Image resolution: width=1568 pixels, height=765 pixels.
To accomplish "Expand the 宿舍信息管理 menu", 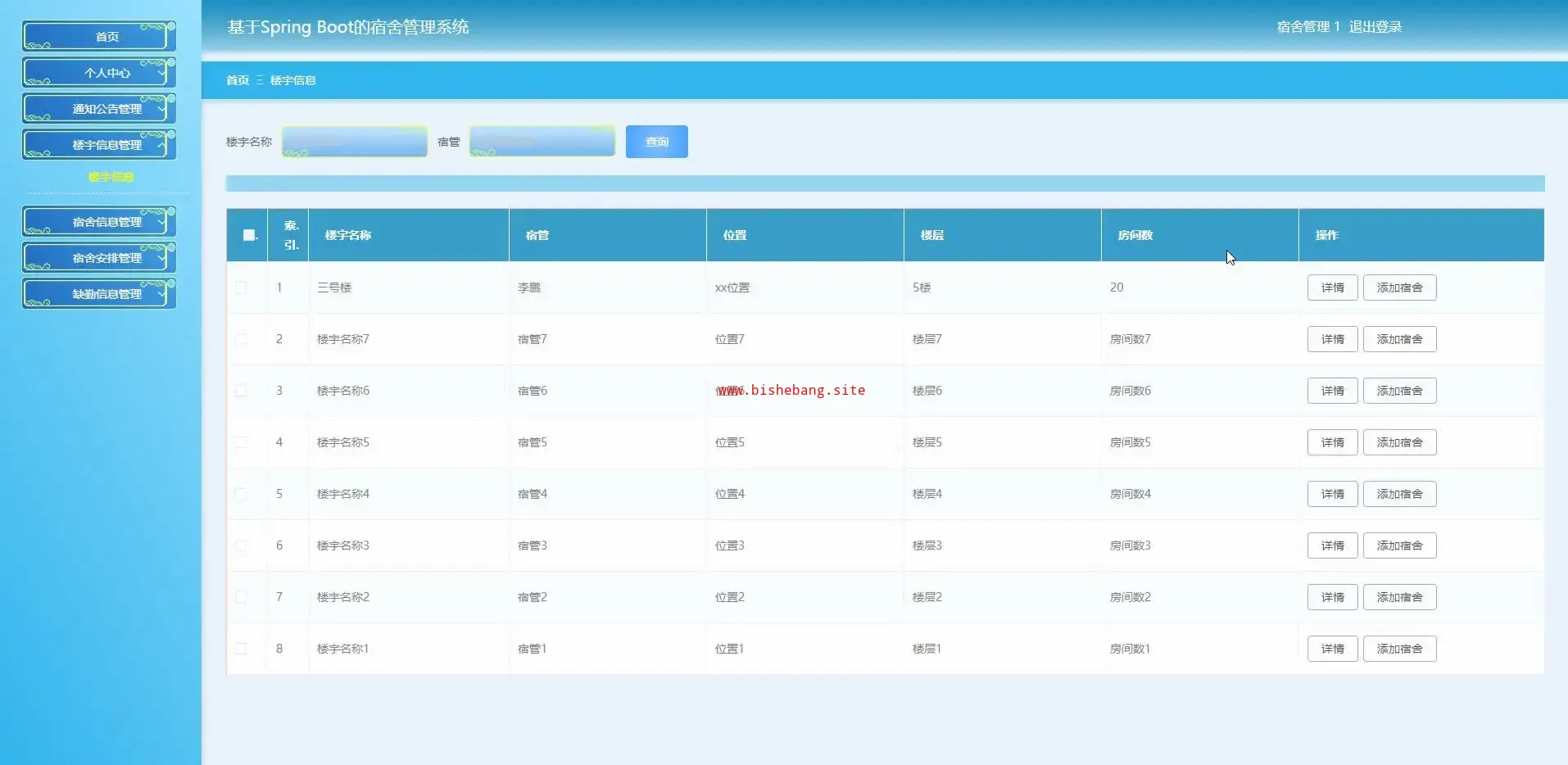I will (99, 222).
